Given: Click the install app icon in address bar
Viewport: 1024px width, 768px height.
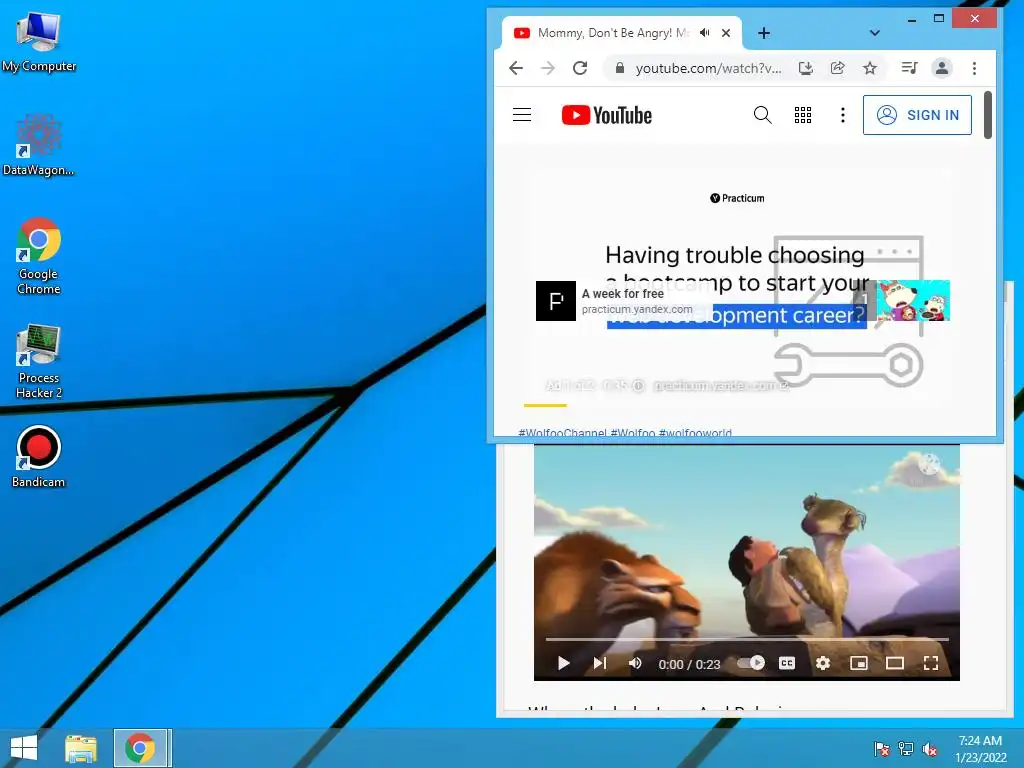Looking at the screenshot, I should [x=806, y=68].
